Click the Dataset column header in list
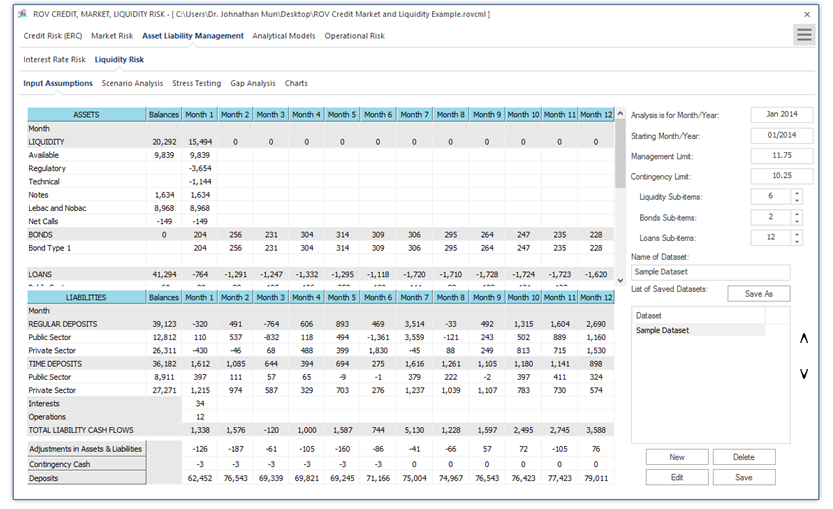The width and height of the screenshot is (833, 509). [699, 316]
